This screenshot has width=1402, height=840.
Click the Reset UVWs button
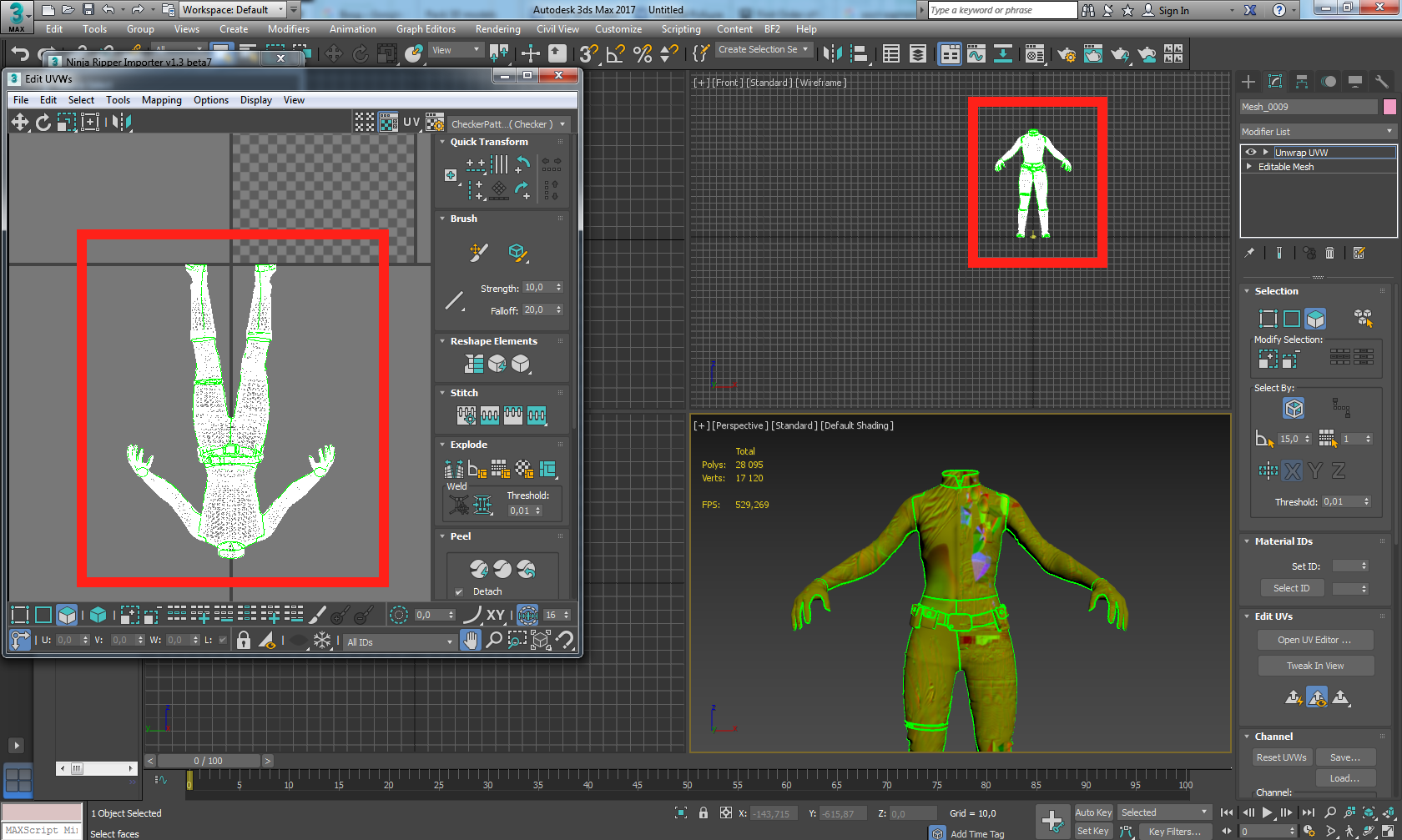1282,757
